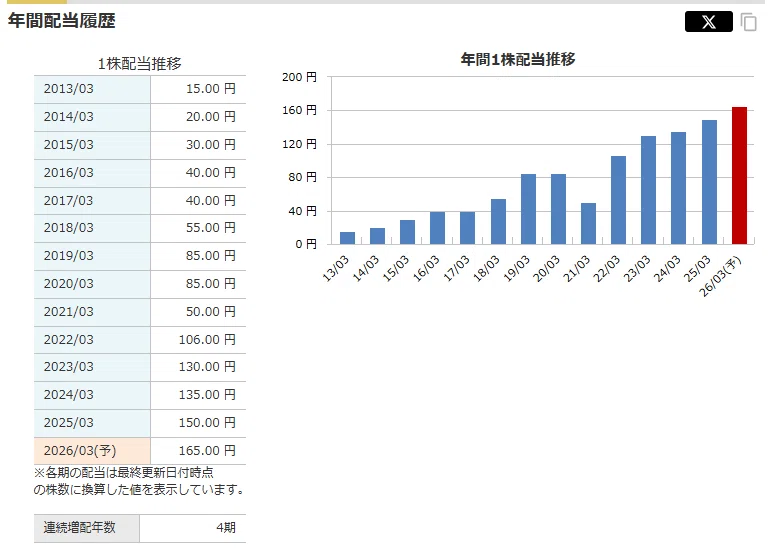Select the 2015/03 row label
Screen dimensions: 776x548
[x=68, y=145]
